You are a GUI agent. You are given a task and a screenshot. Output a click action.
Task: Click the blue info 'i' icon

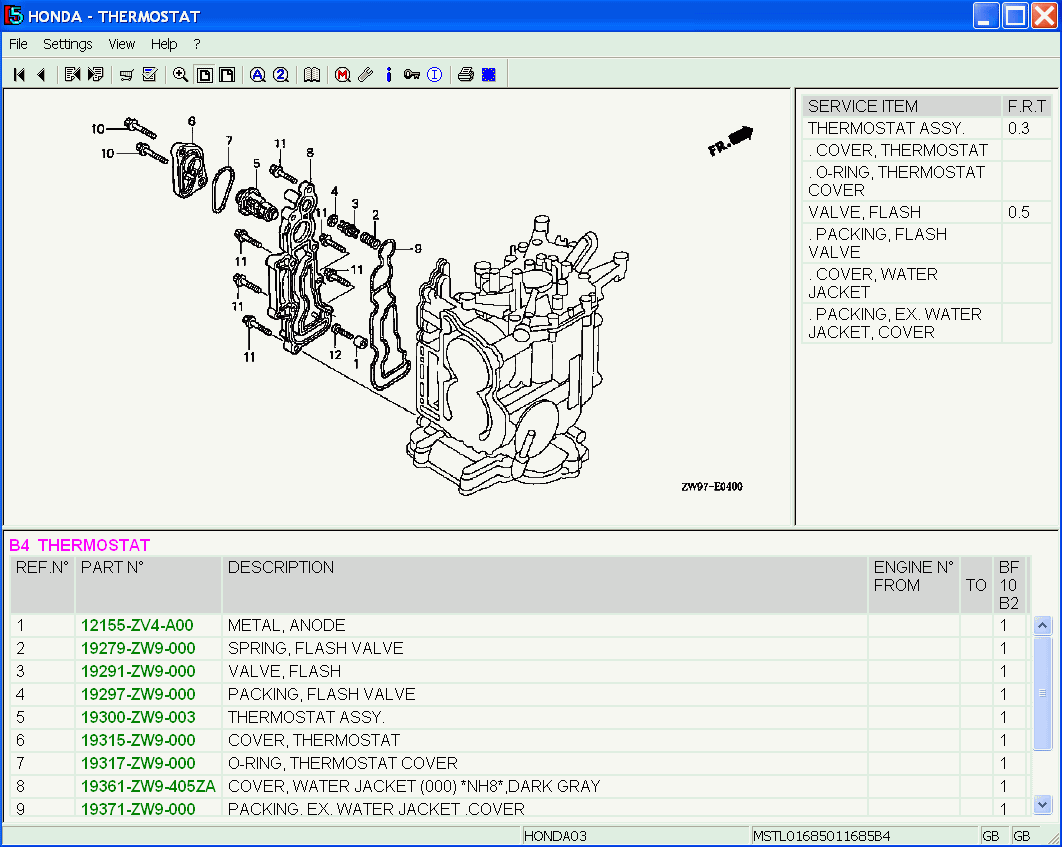tap(389, 74)
